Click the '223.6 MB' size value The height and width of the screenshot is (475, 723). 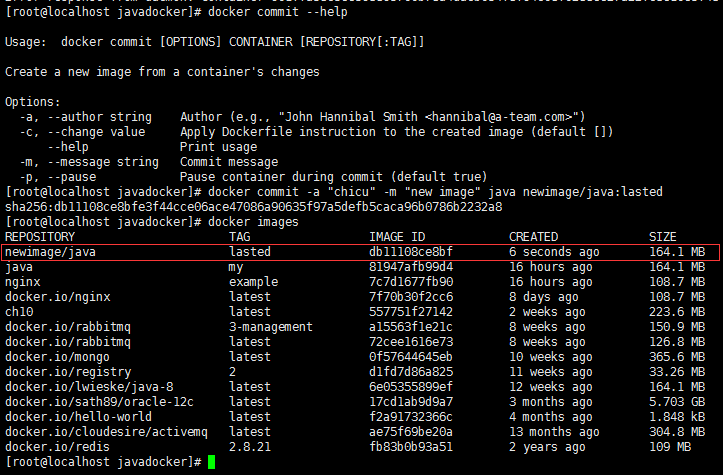tap(677, 312)
